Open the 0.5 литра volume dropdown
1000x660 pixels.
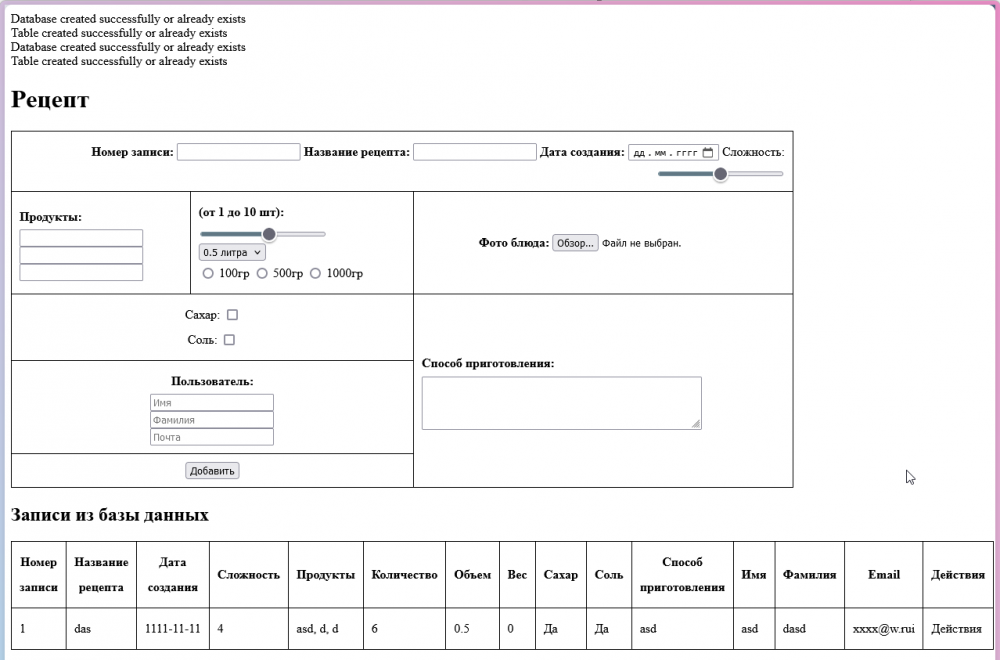coord(232,253)
